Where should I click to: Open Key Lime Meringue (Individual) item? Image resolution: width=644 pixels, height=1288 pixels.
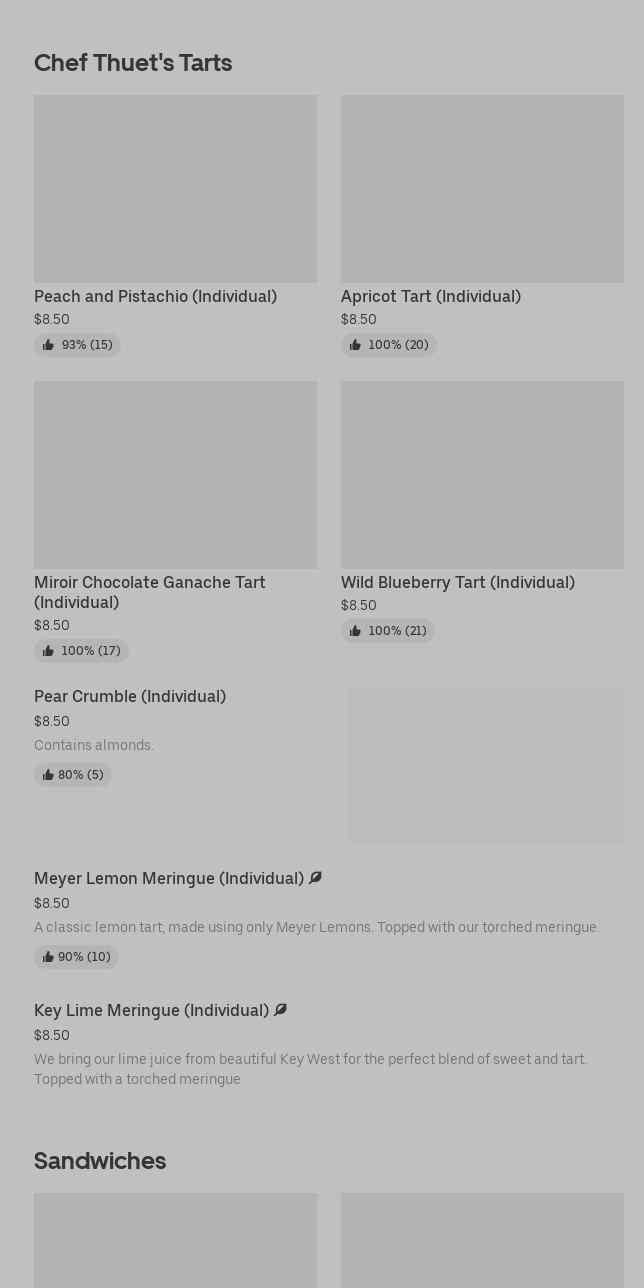(151, 1010)
